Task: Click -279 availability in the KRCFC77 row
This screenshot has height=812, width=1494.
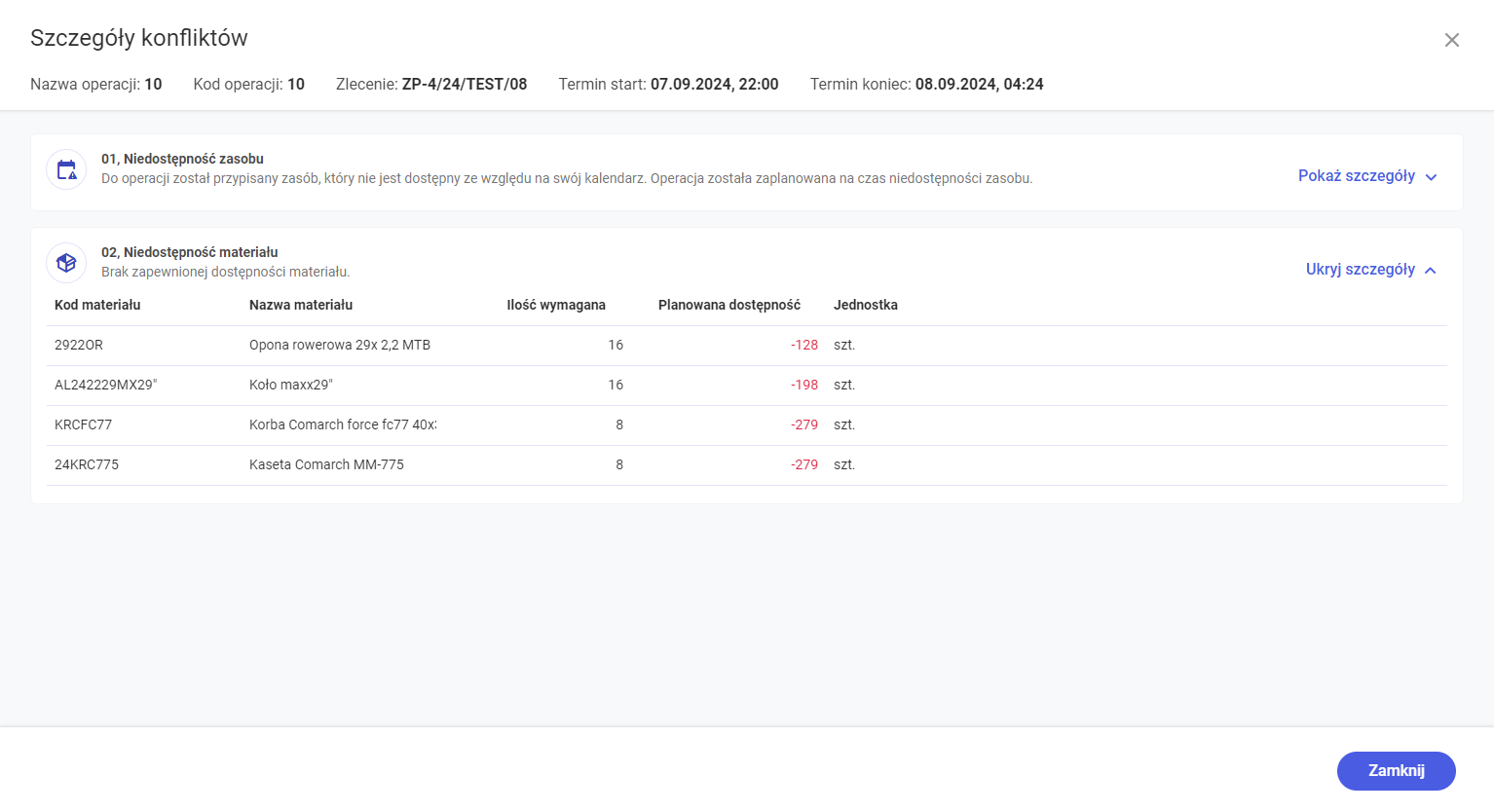Action: [x=804, y=424]
